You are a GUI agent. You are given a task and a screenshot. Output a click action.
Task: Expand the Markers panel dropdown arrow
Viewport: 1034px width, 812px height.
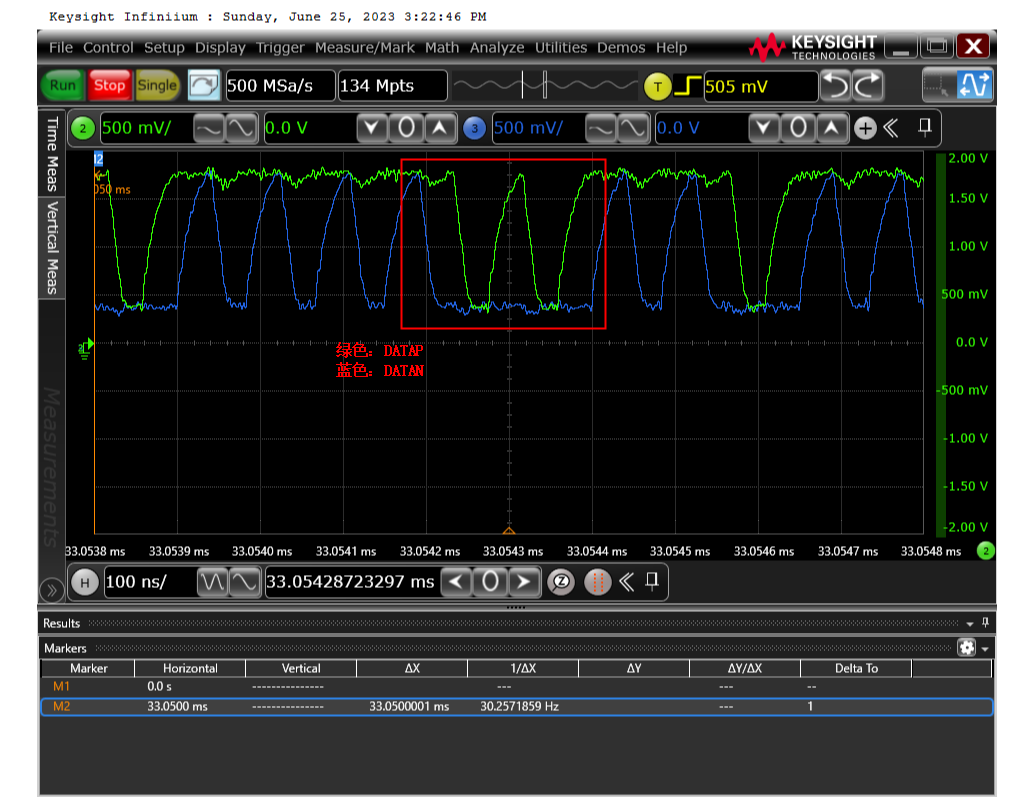click(x=986, y=649)
